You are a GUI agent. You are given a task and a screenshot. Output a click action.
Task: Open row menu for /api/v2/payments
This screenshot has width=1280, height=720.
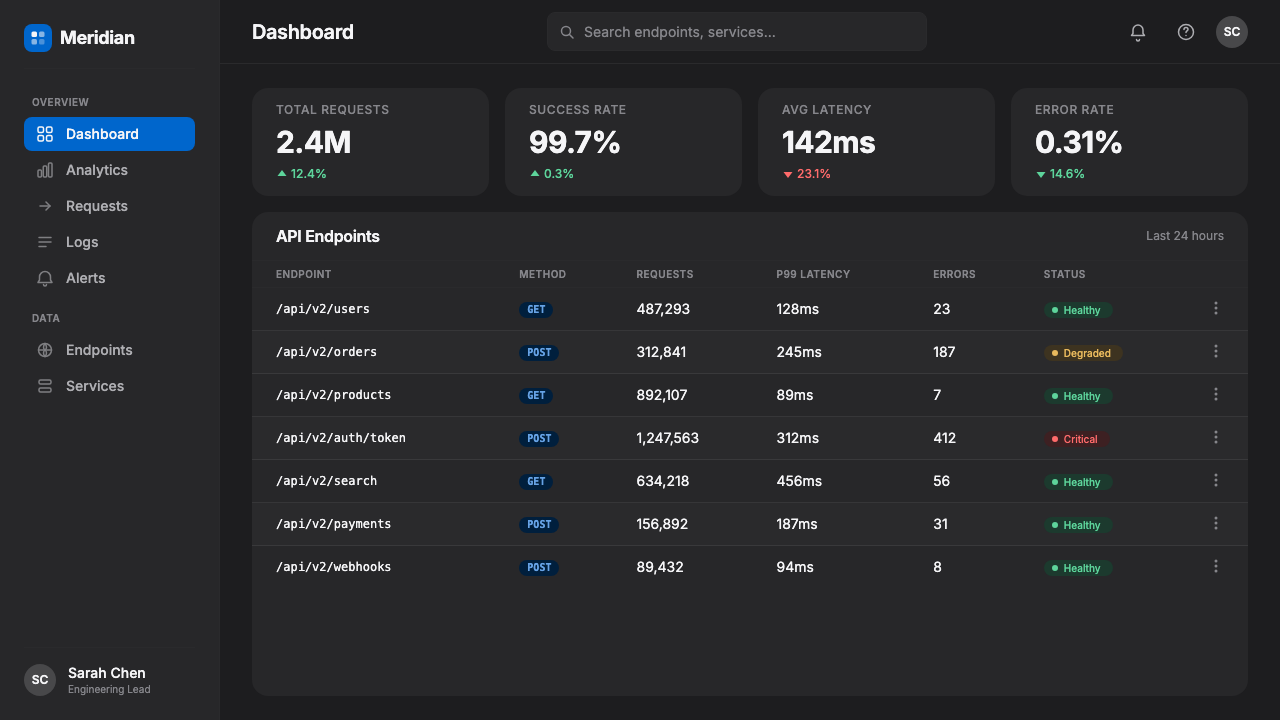point(1216,524)
